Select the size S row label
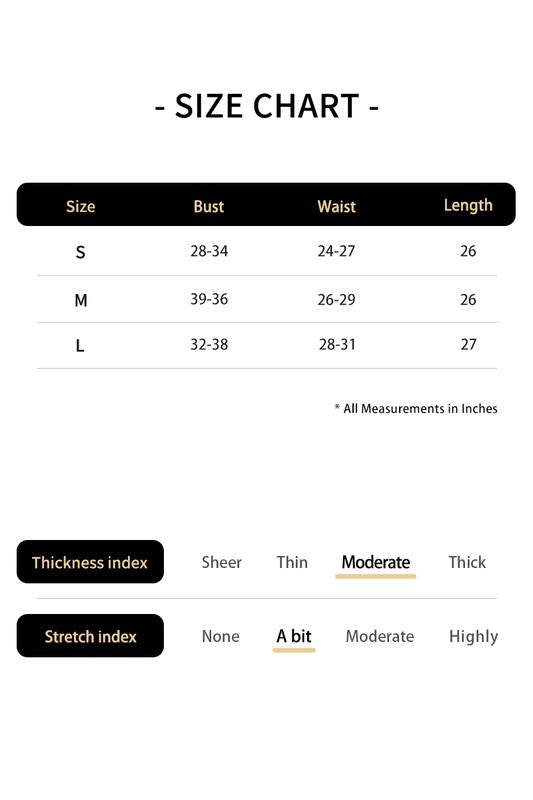Viewport: 533px width, 800px height. coord(81,252)
